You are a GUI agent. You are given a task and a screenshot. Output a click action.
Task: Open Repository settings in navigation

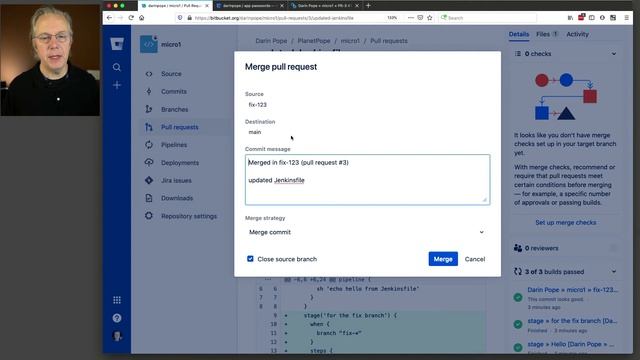189,216
